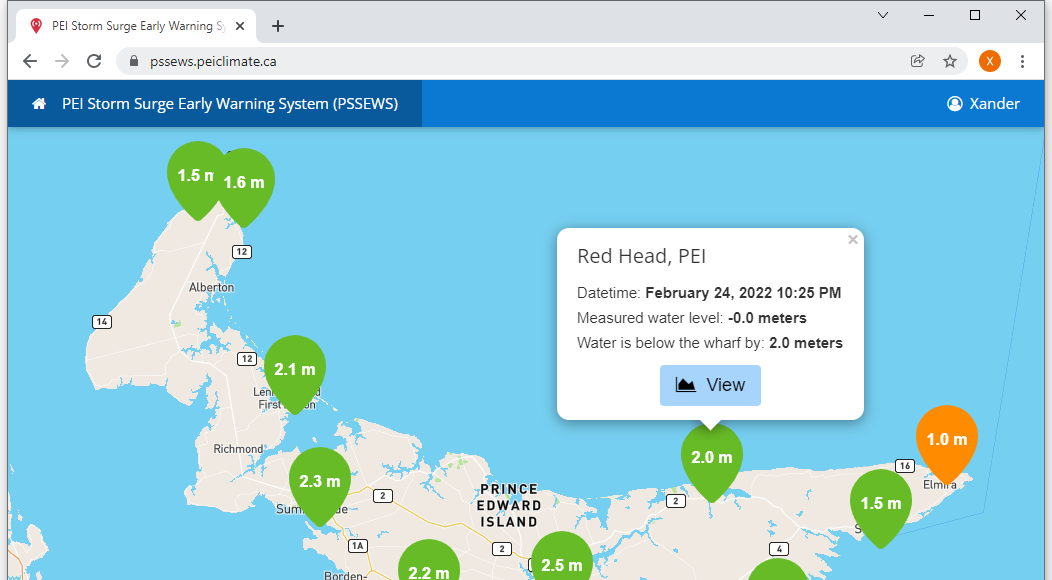Close the Red Head, PEI popup
This screenshot has height=580, width=1052.
click(852, 240)
